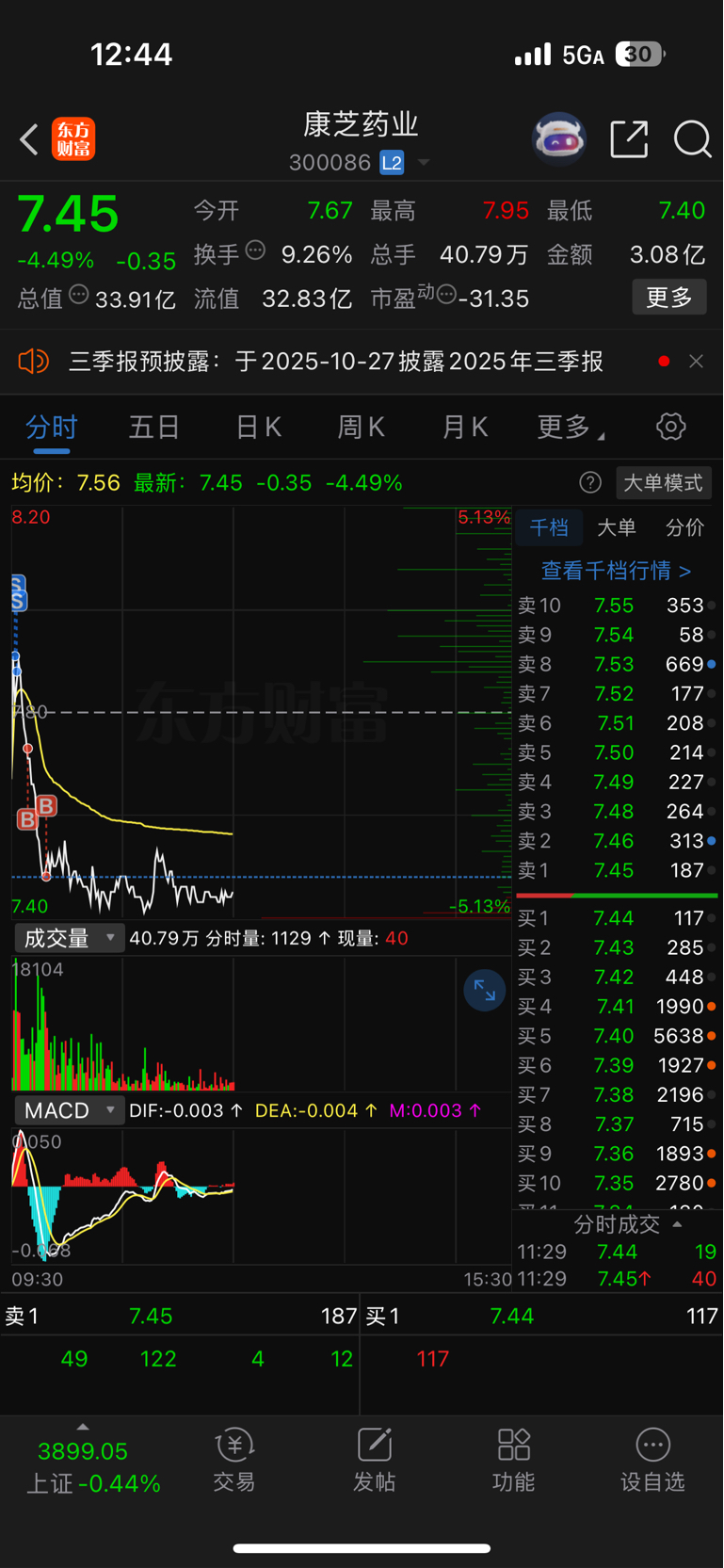Open the 发帖 post icon
The image size is (724, 1568).
click(374, 1461)
